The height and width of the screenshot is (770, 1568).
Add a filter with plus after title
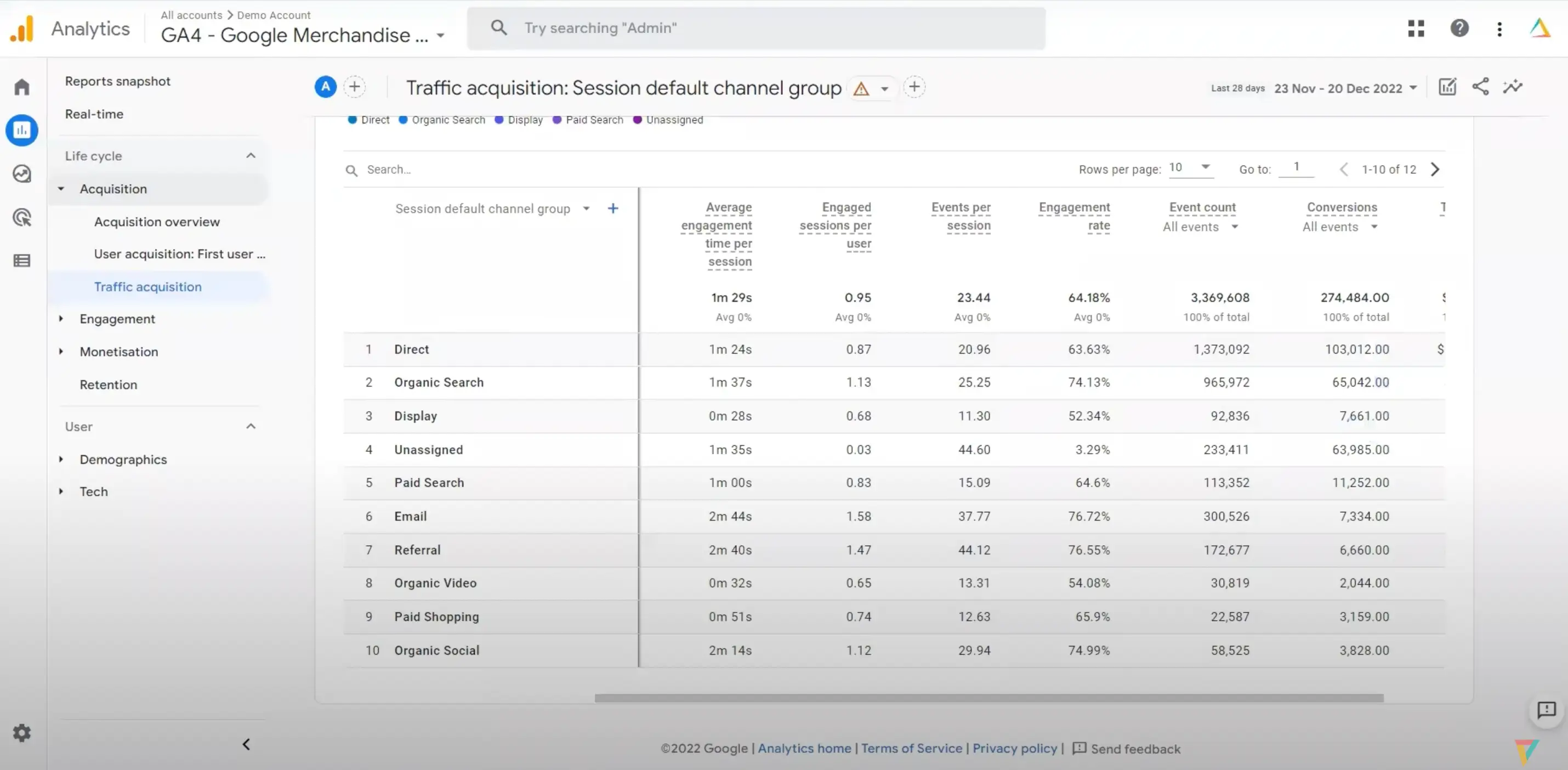pyautogui.click(x=914, y=87)
